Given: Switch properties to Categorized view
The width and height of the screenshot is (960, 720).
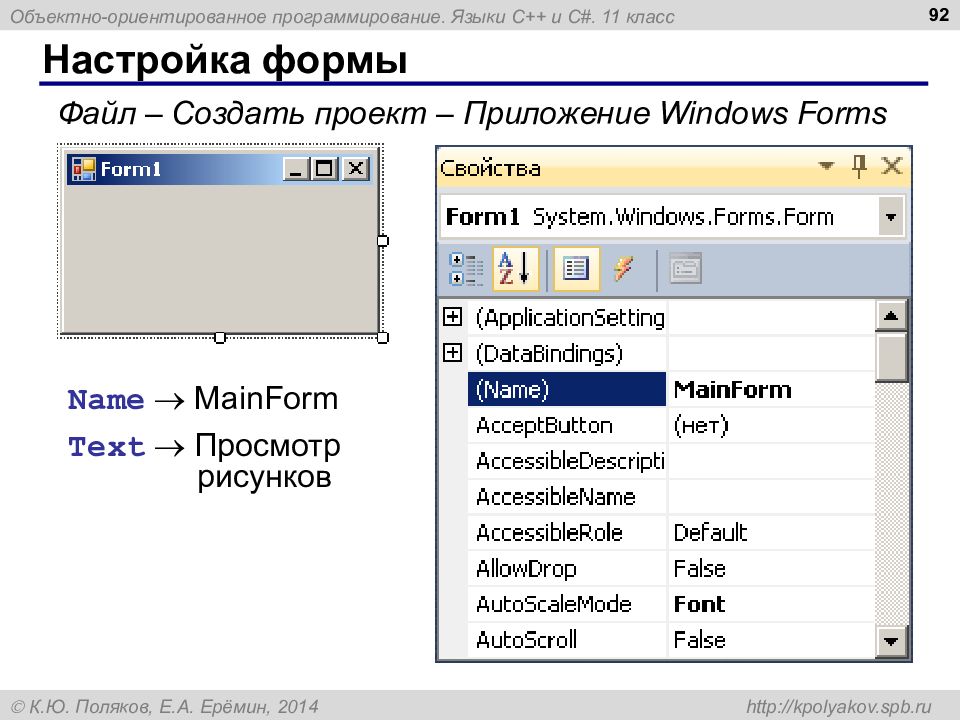Looking at the screenshot, I should click(465, 269).
